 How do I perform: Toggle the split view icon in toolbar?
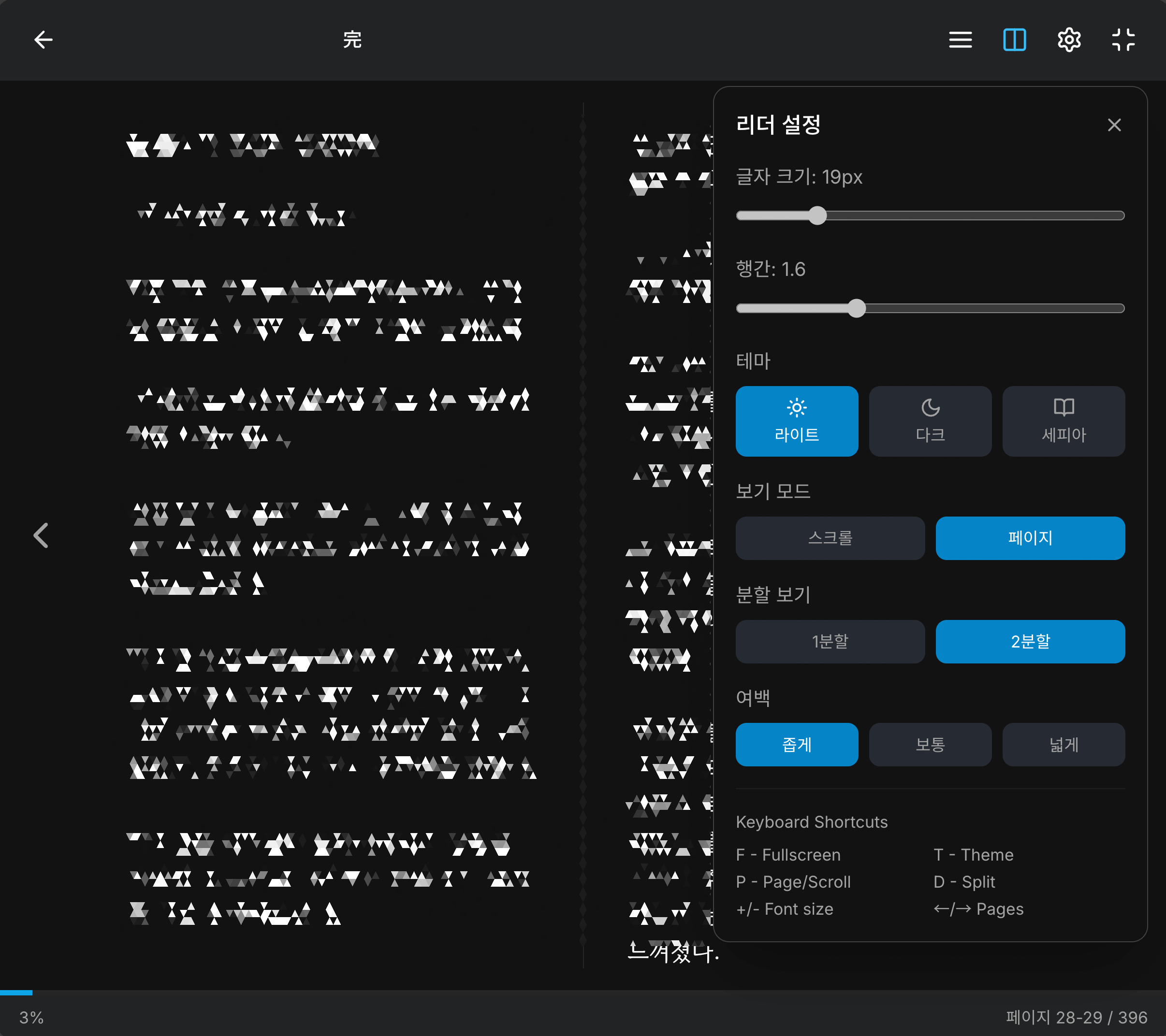[x=1014, y=40]
